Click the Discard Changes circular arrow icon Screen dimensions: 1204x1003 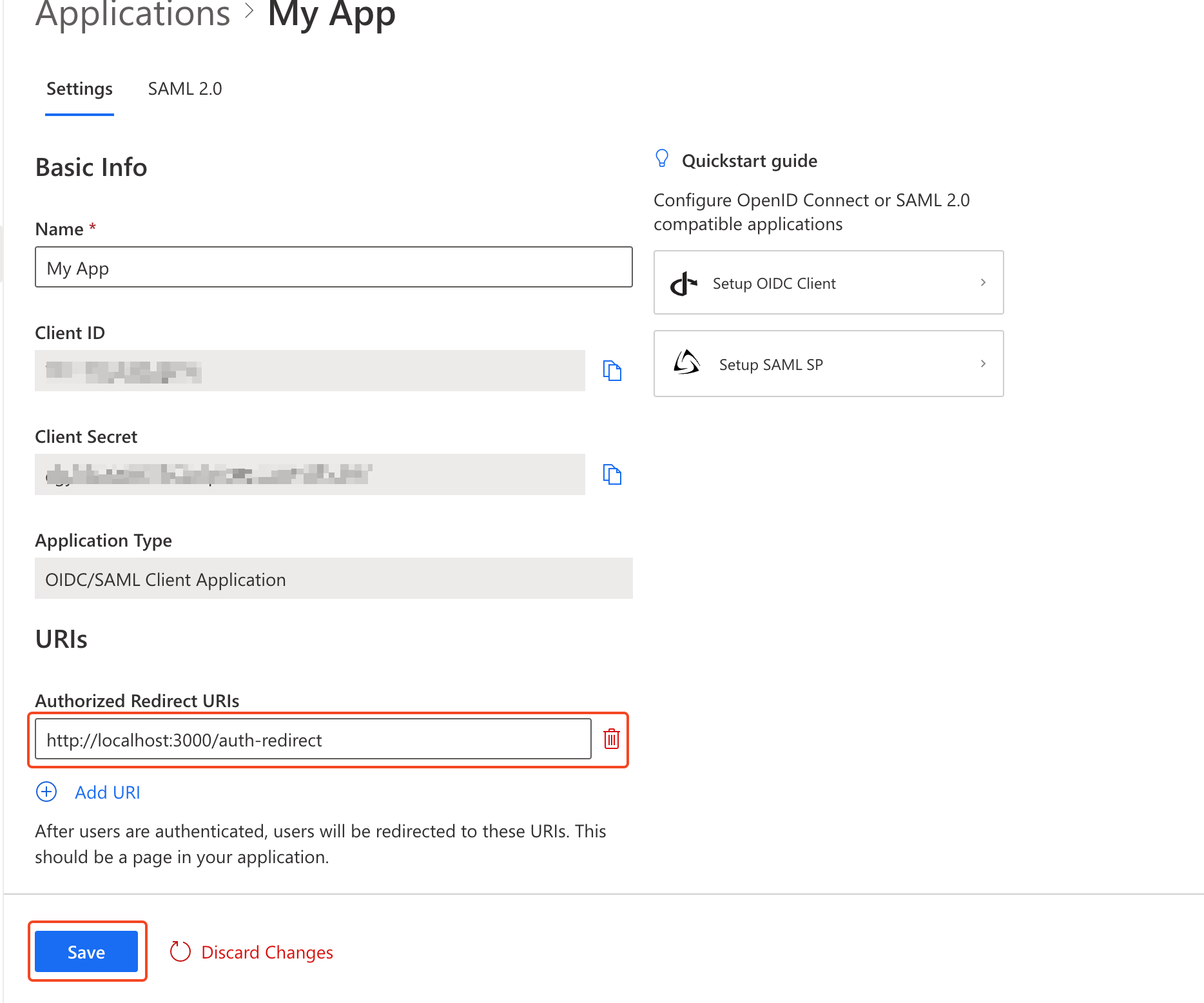click(180, 951)
